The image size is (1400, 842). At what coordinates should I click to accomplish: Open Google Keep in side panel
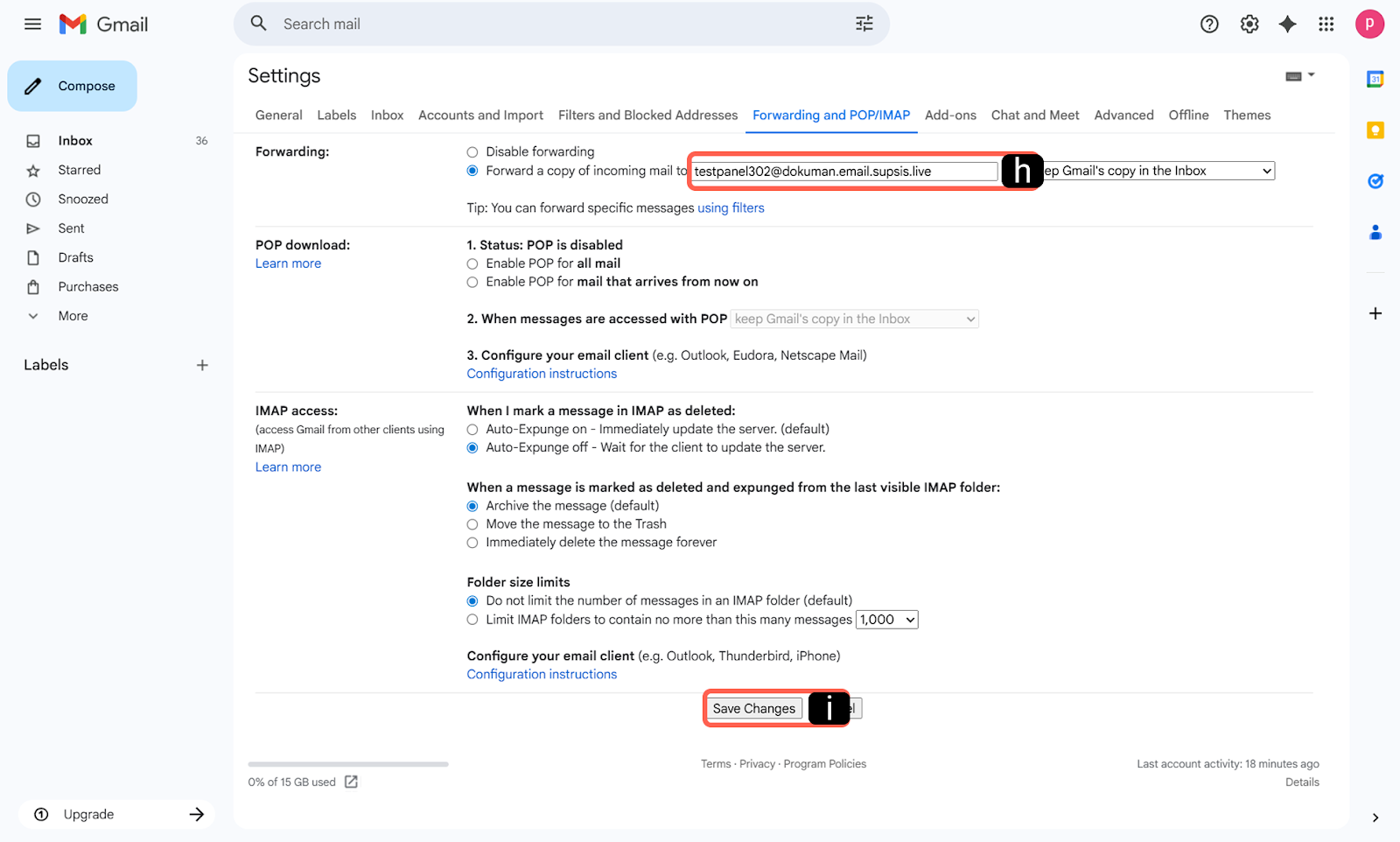(x=1375, y=130)
